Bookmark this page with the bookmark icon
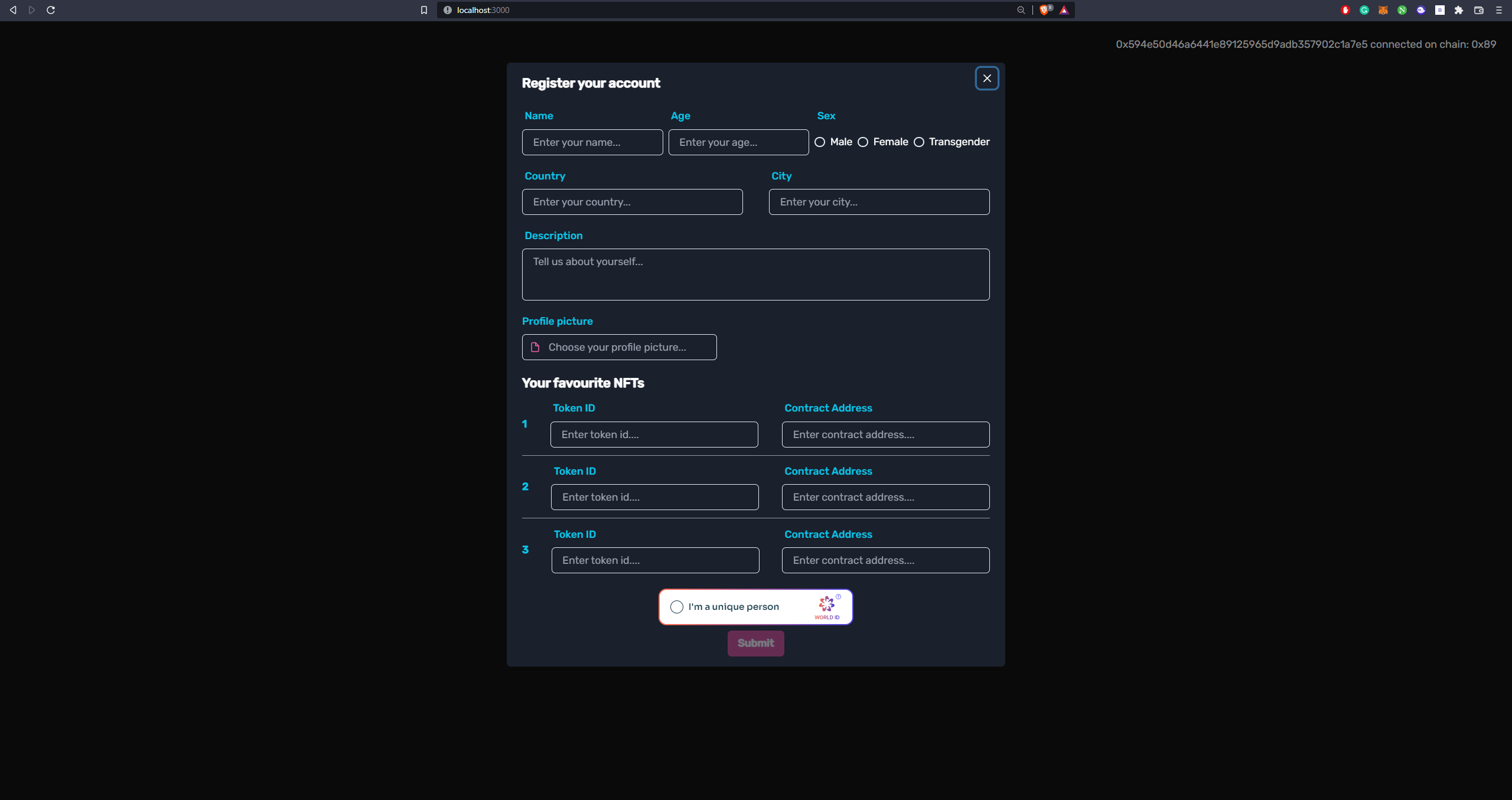 pos(424,10)
